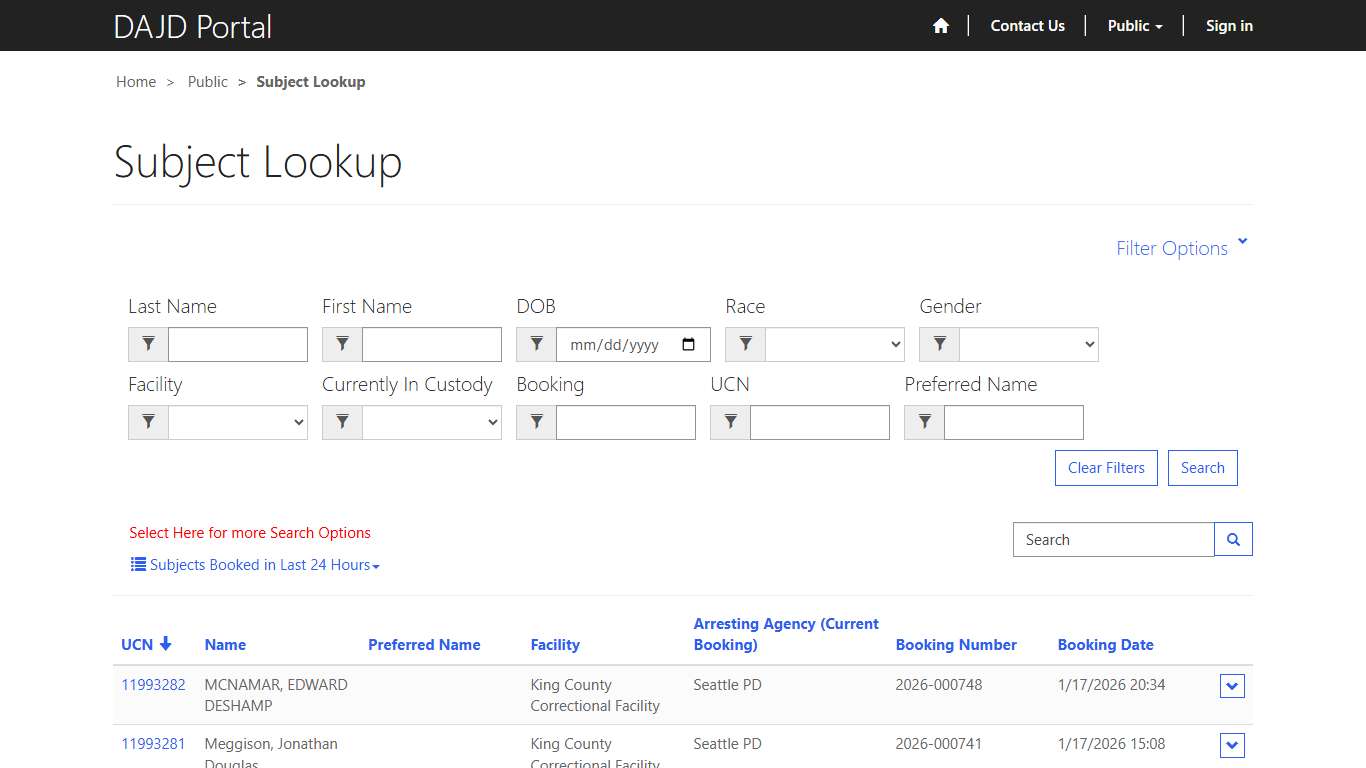Click the filter funnel icon beside Preferred Name

click(x=923, y=422)
